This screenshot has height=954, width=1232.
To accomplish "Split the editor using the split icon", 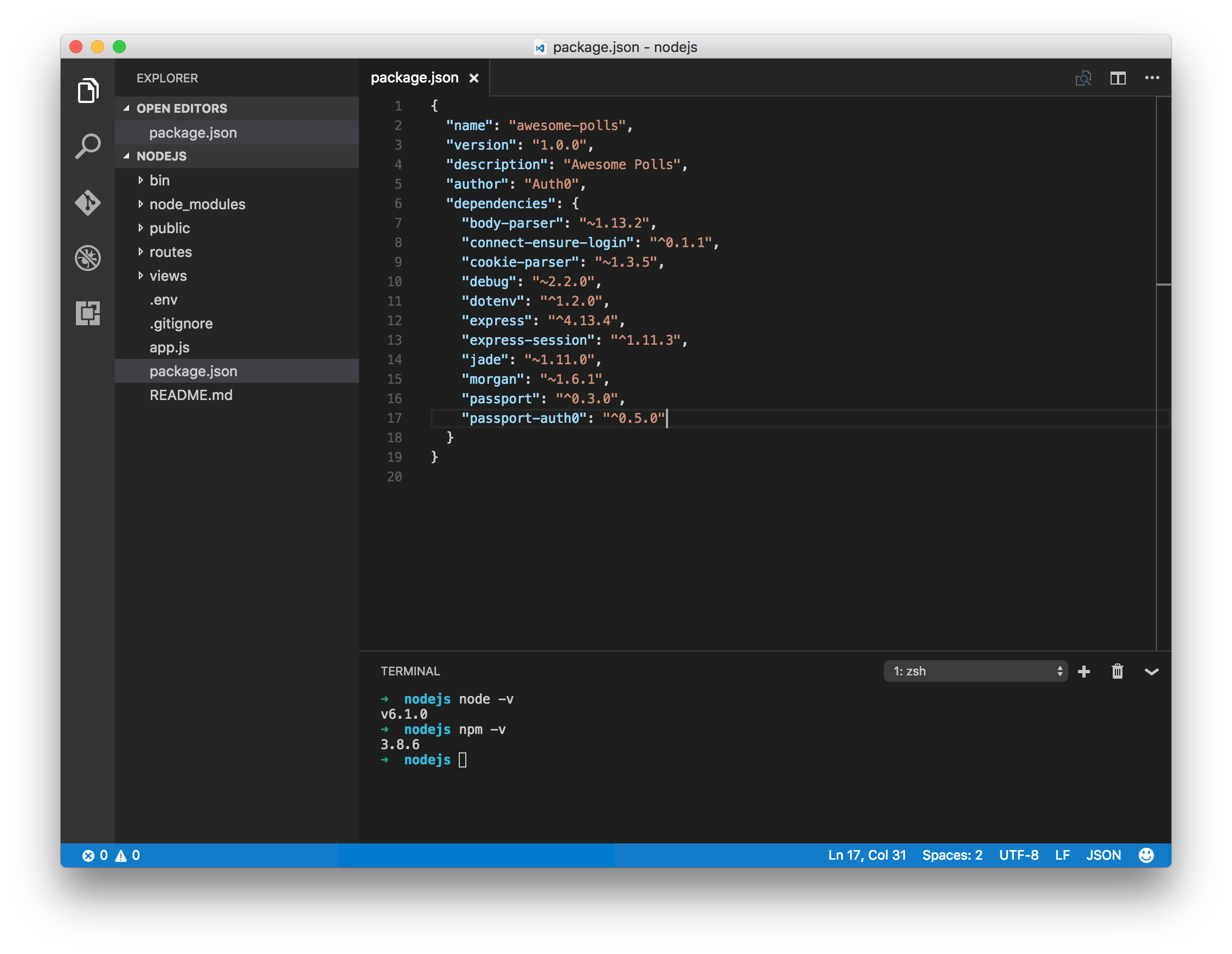I will click(x=1118, y=79).
